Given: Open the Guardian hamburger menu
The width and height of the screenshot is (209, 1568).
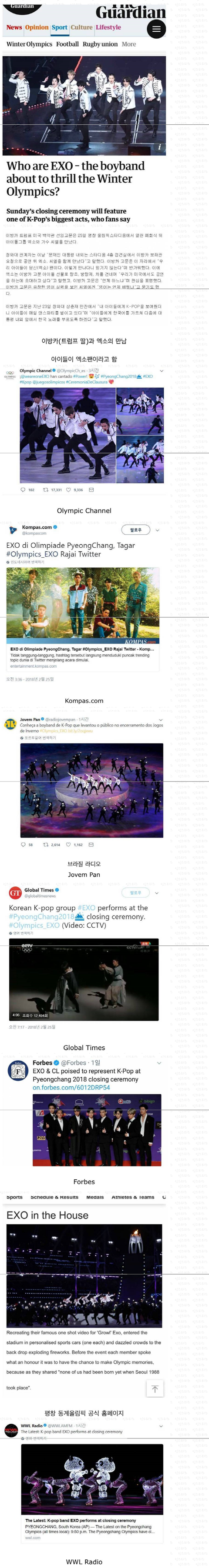Looking at the screenshot, I should 156,29.
